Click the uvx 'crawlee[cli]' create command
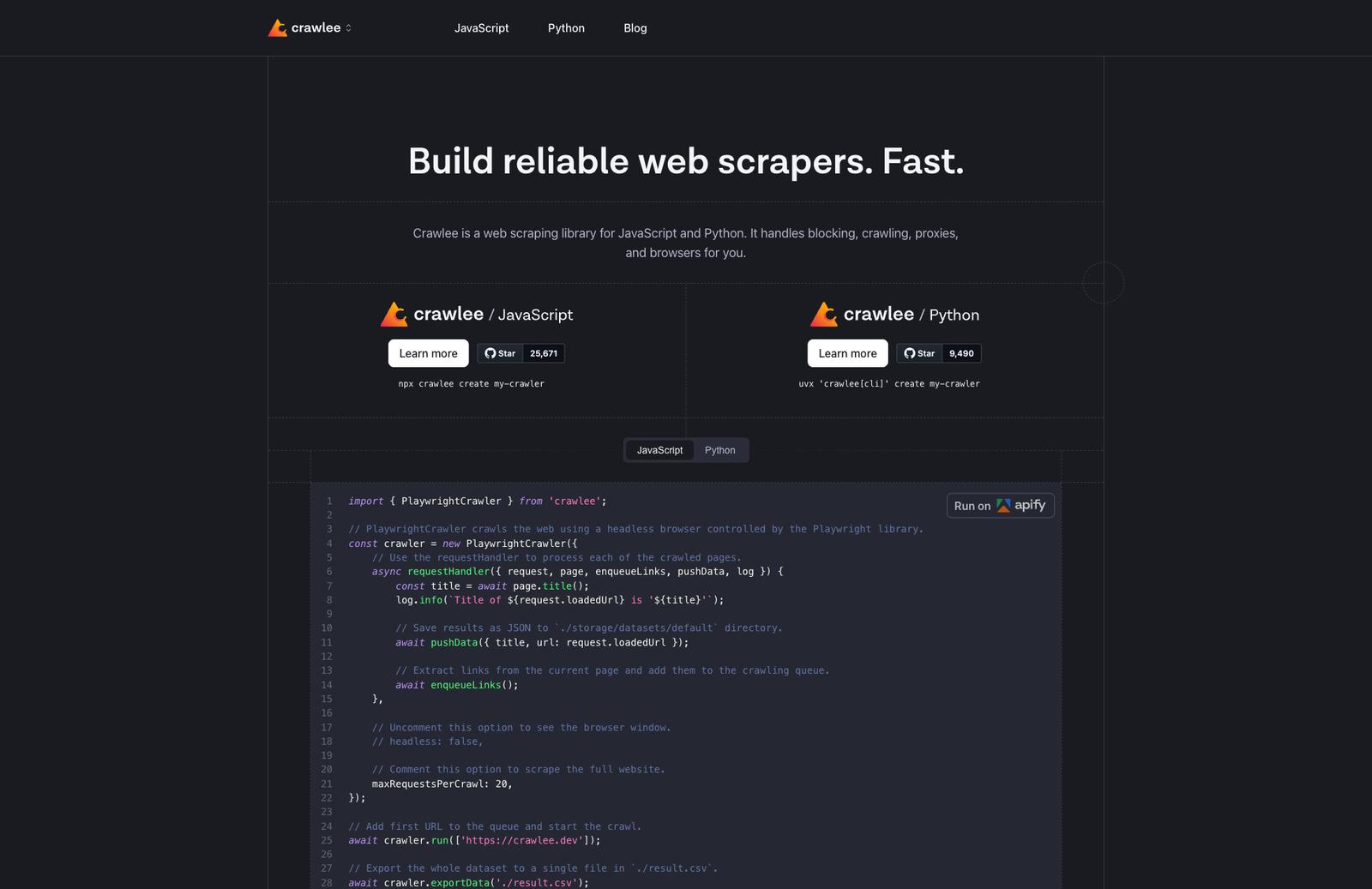This screenshot has width=1372, height=889. tap(889, 384)
